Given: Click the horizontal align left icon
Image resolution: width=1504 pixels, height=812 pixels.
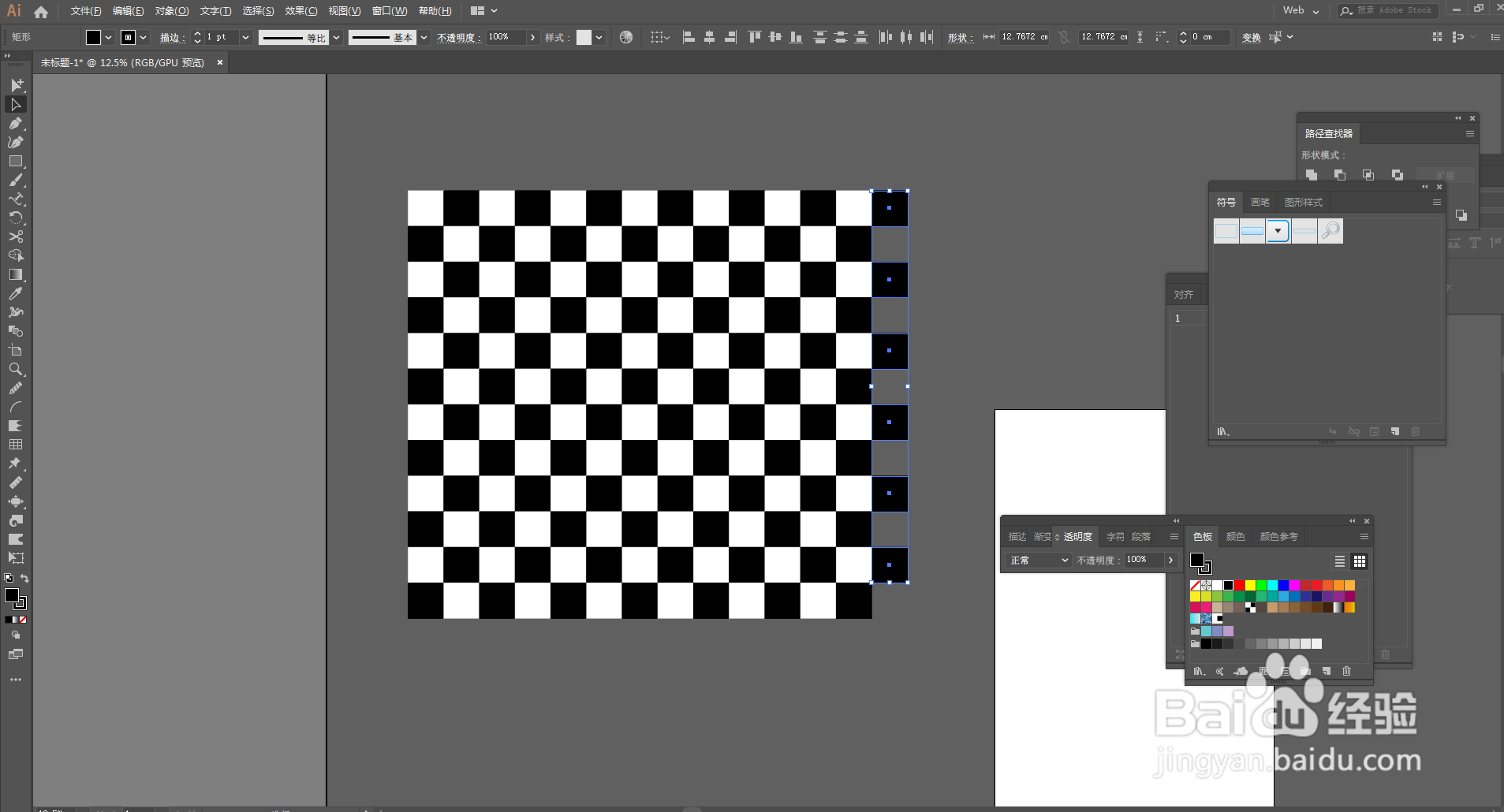Looking at the screenshot, I should tap(689, 37).
